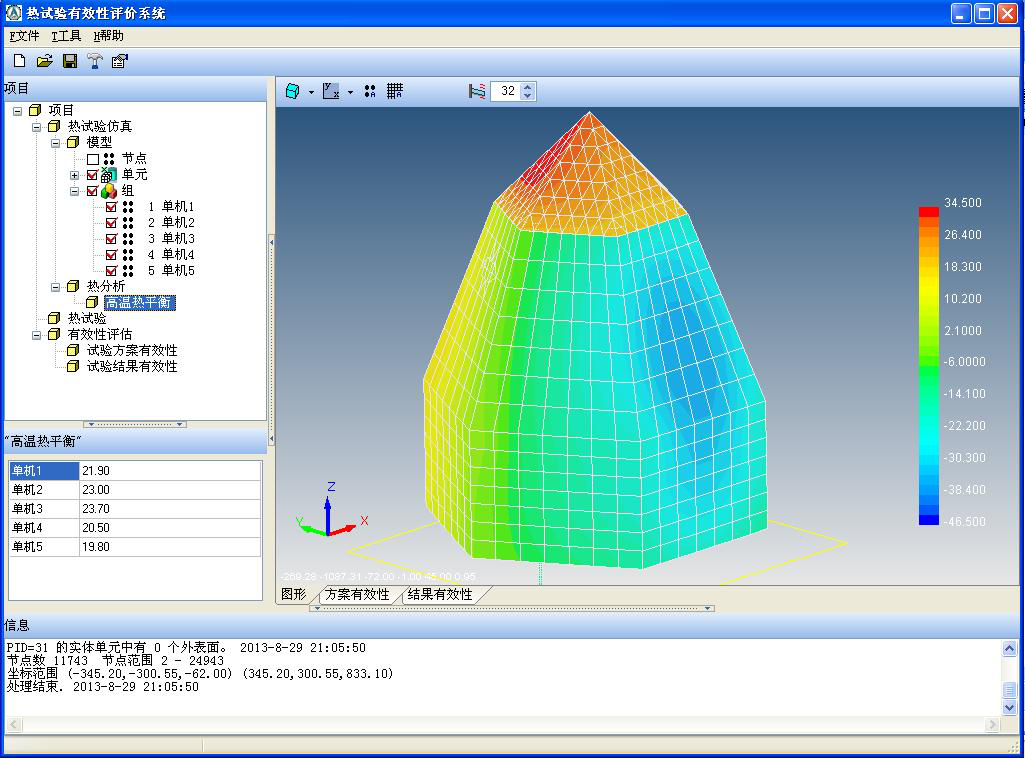
Task: Click the contour levels icon beside 32
Action: point(477,91)
